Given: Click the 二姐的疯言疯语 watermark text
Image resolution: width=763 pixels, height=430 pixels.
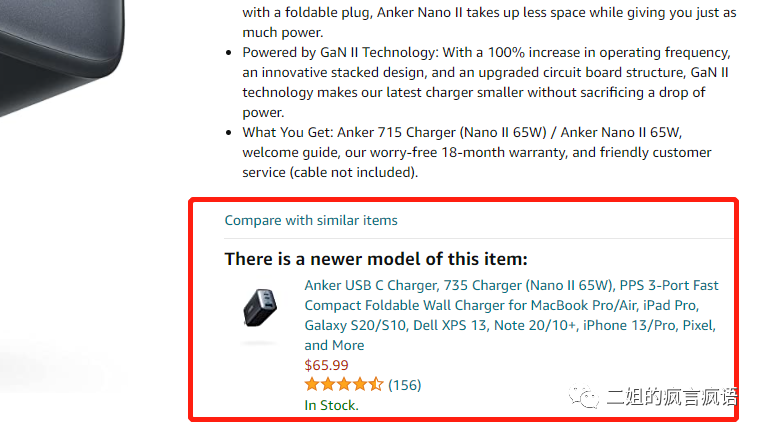Looking at the screenshot, I should (x=670, y=398).
